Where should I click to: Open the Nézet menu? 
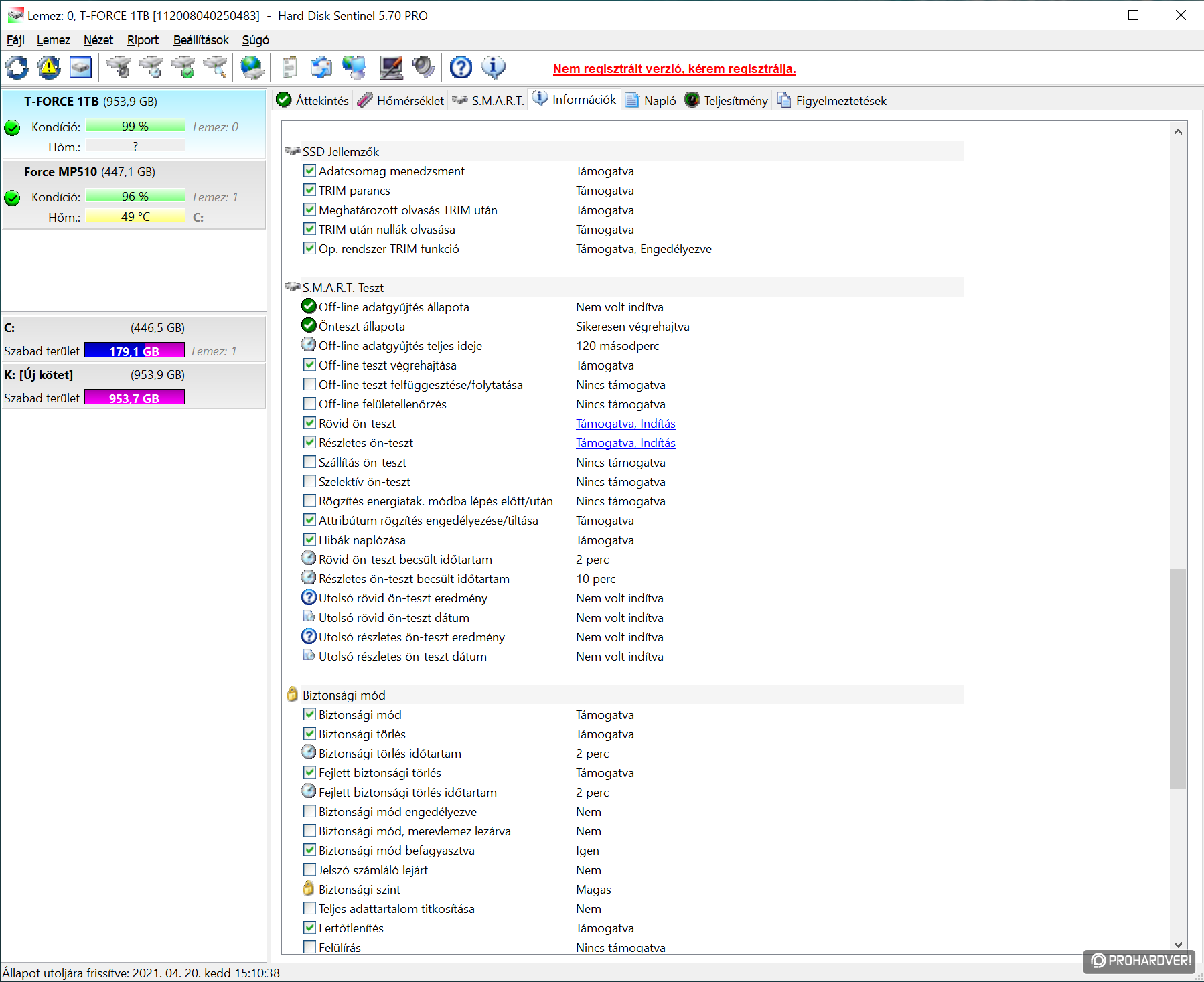(98, 40)
